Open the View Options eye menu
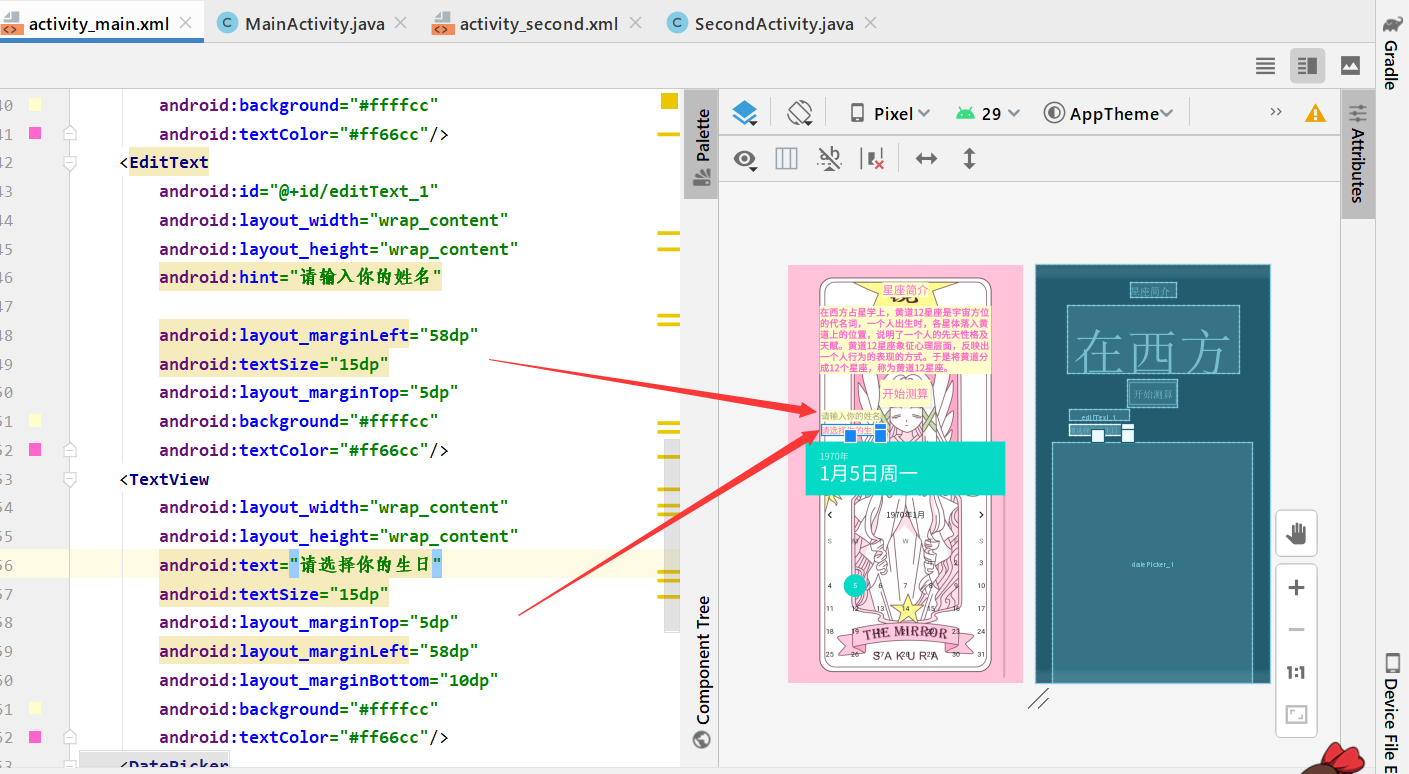Screen dimensions: 1409x774 (x=745, y=159)
